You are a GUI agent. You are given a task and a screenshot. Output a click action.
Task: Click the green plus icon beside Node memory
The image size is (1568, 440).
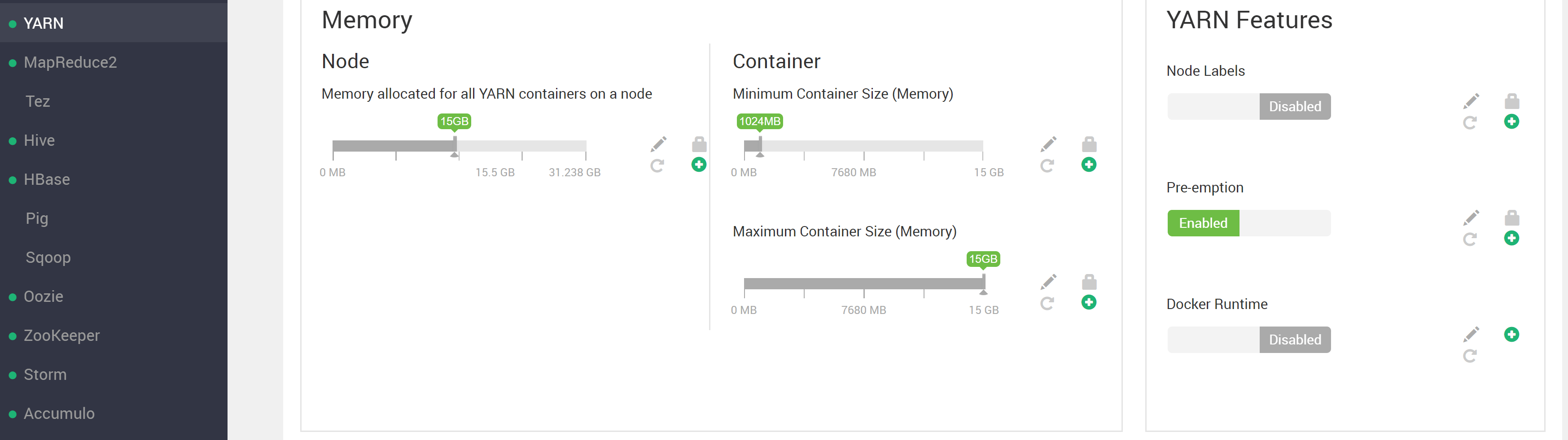tap(699, 164)
